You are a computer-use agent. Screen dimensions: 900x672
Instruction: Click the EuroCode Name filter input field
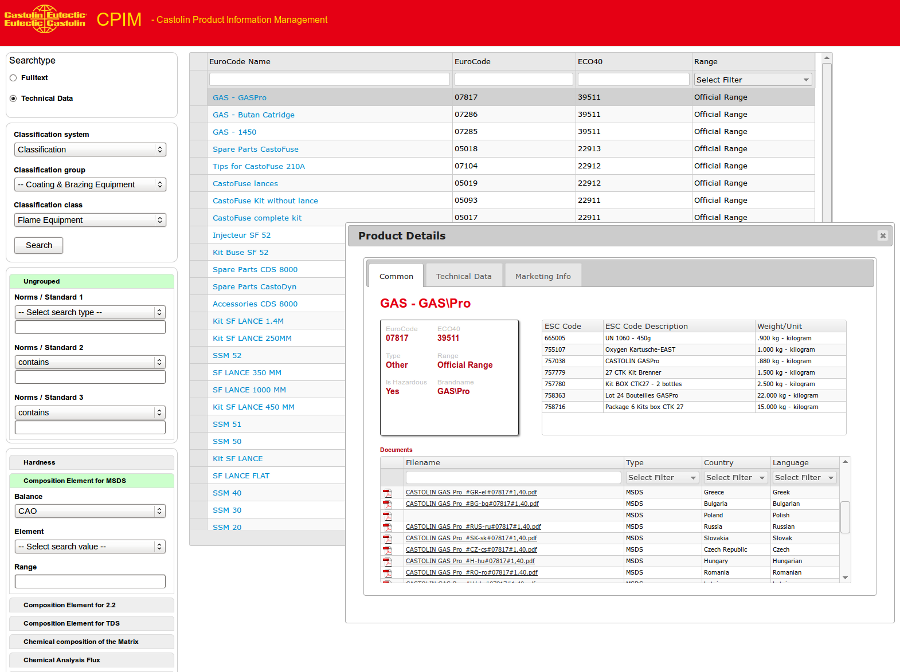click(329, 79)
